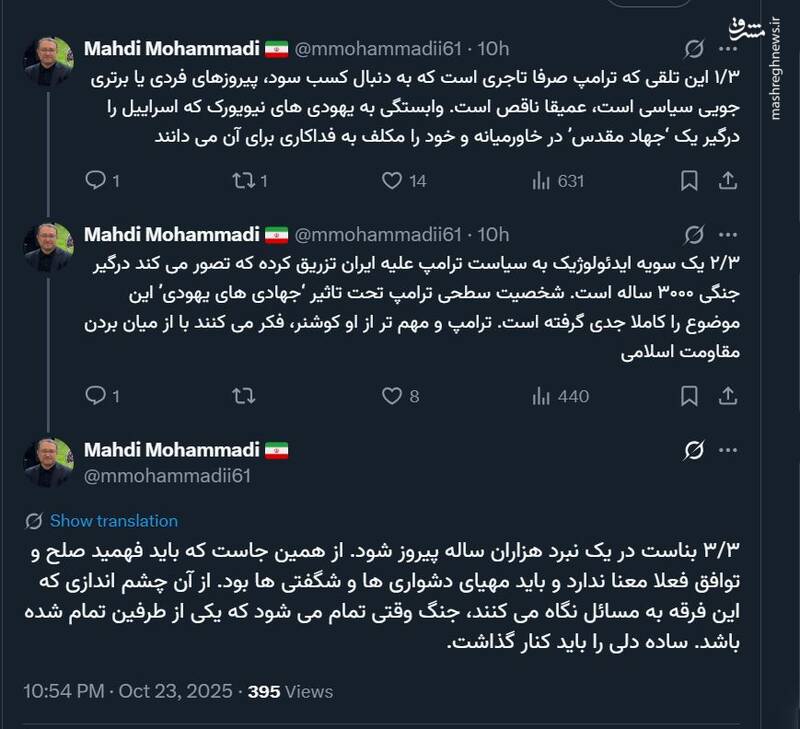The height and width of the screenshot is (729, 800).
Task: Open the Grok icon on the third tweet
Action: click(693, 451)
